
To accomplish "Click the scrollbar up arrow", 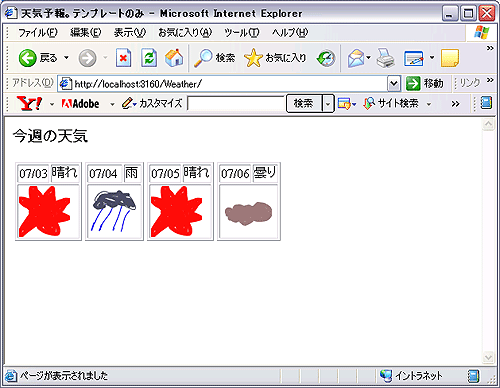I will (488, 124).
